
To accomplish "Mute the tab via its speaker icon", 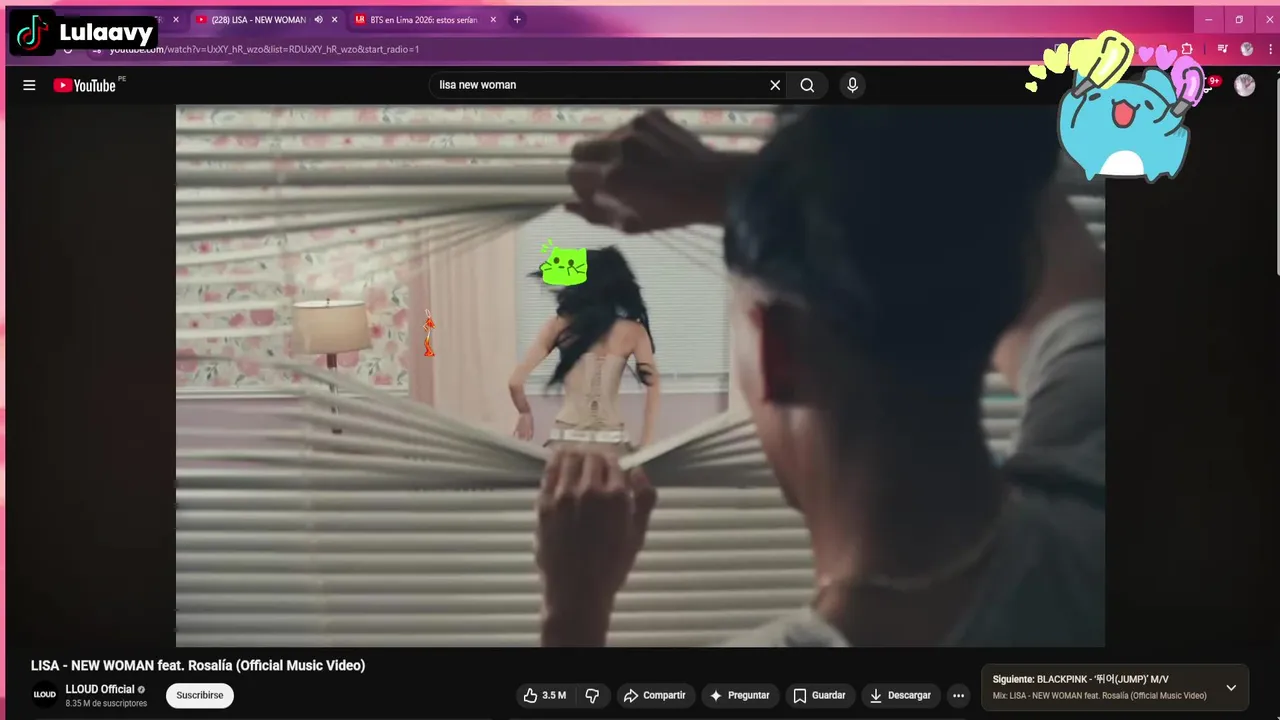I will click(x=318, y=20).
